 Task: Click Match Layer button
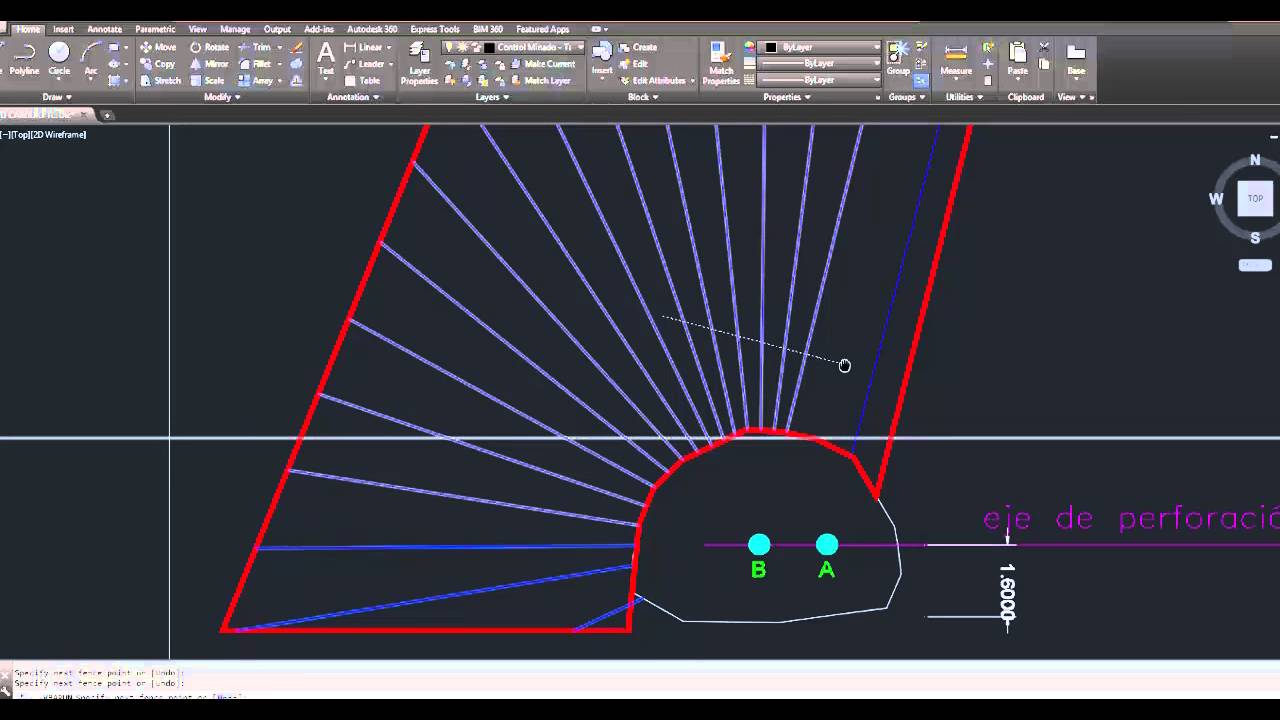coord(540,81)
